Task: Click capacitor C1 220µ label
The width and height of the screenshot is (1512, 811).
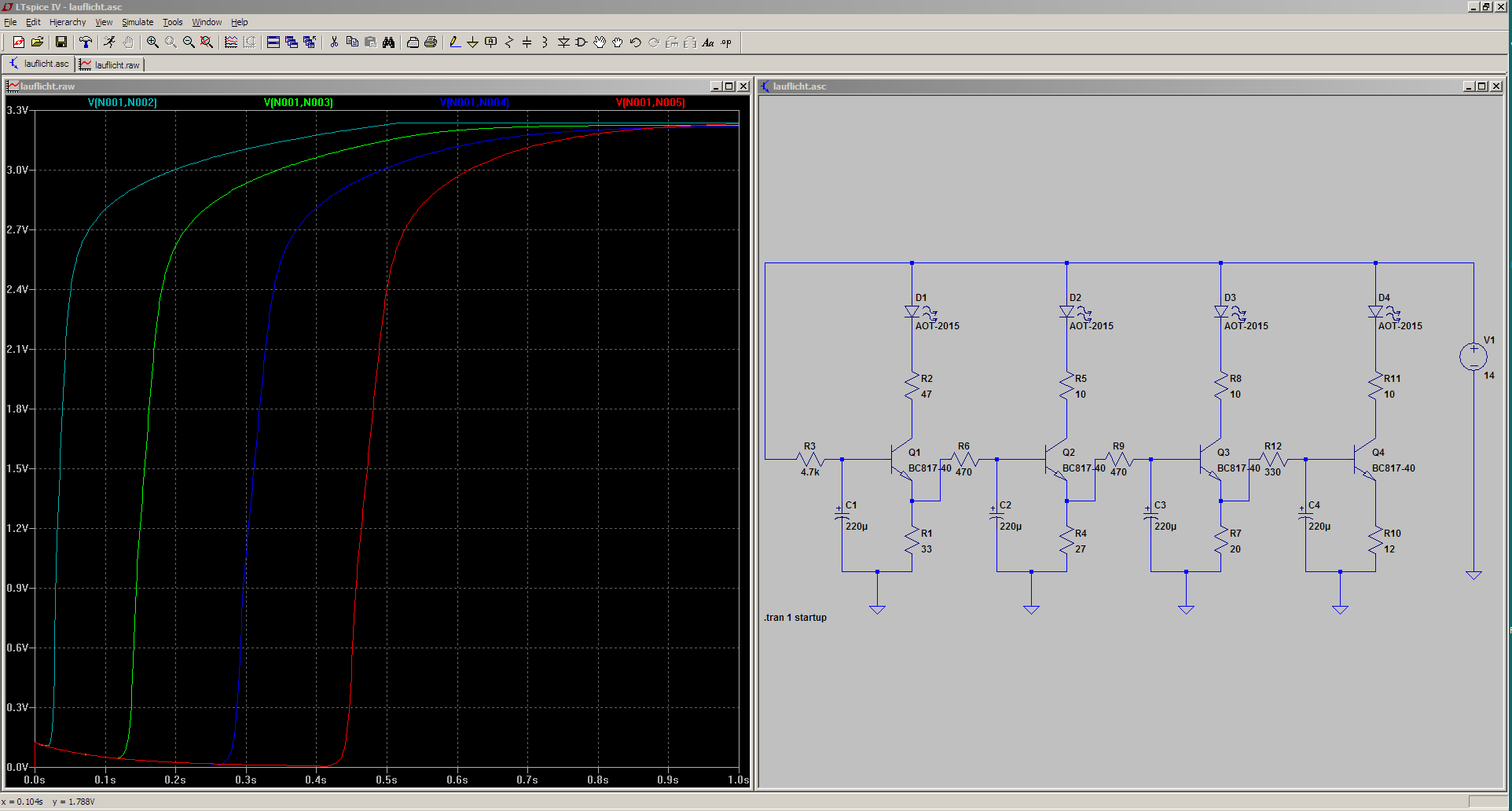Action: click(x=857, y=527)
